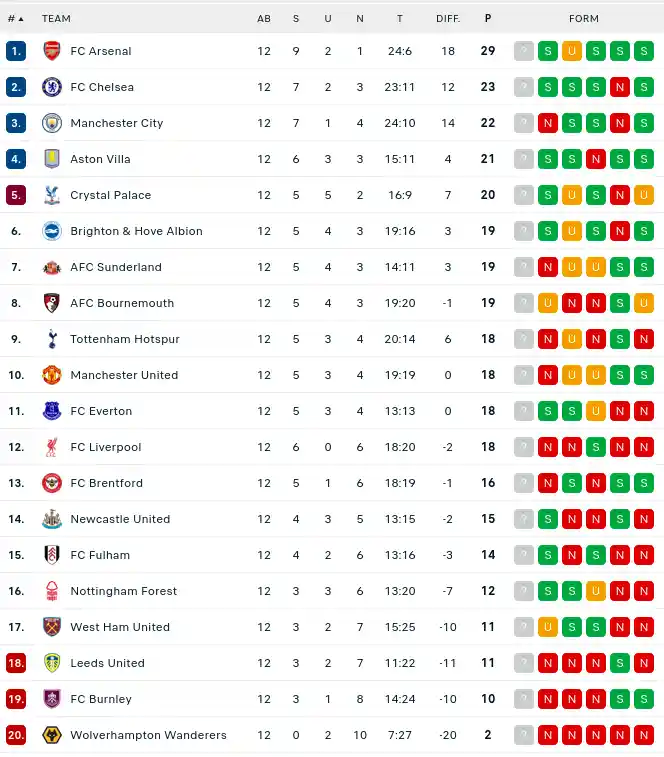Sort standings by P points column

(x=488, y=18)
